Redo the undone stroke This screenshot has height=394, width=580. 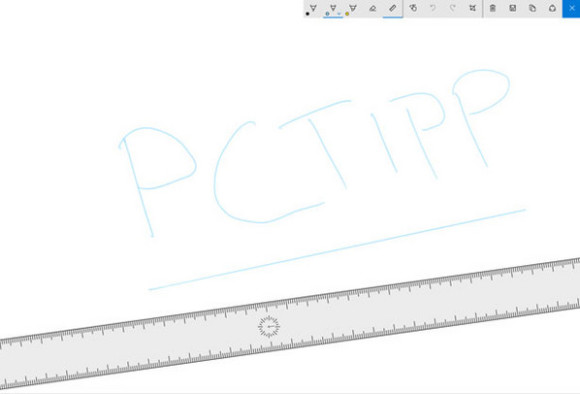point(453,8)
